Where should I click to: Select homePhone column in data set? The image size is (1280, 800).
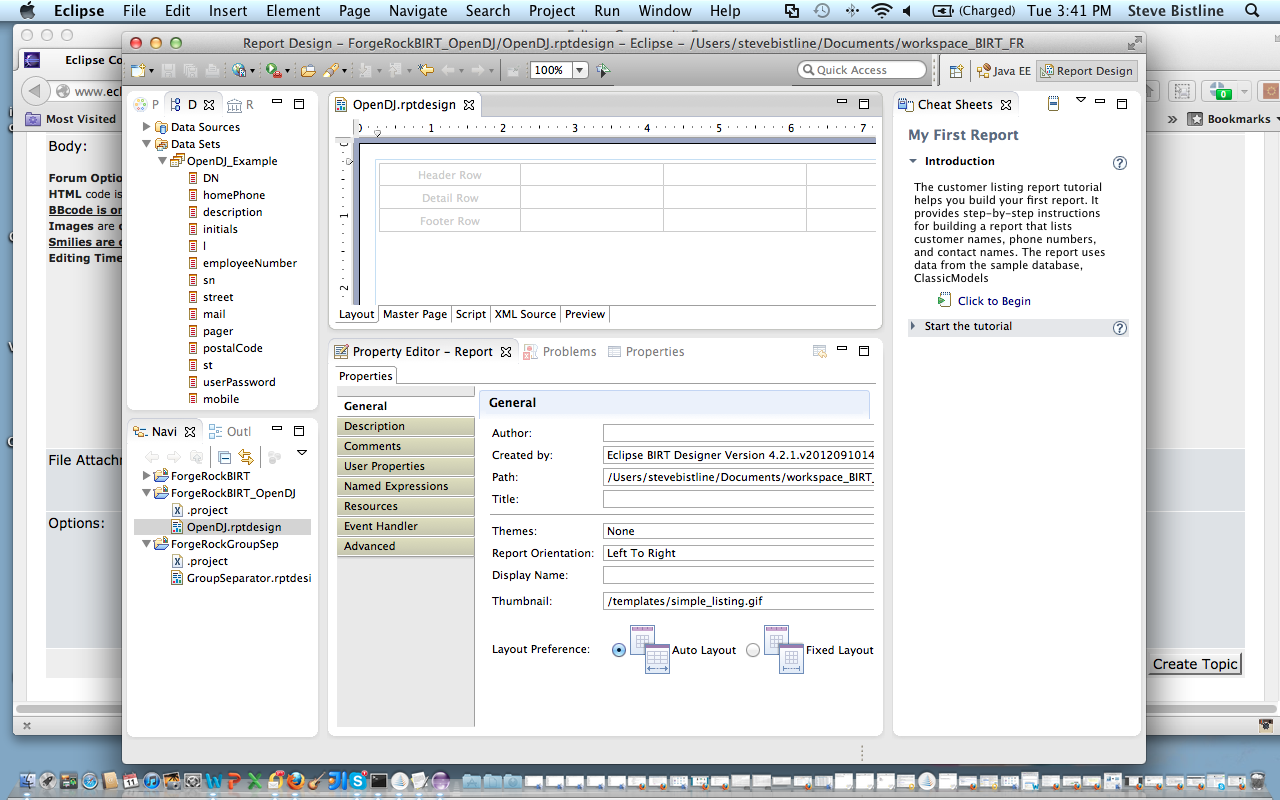234,195
